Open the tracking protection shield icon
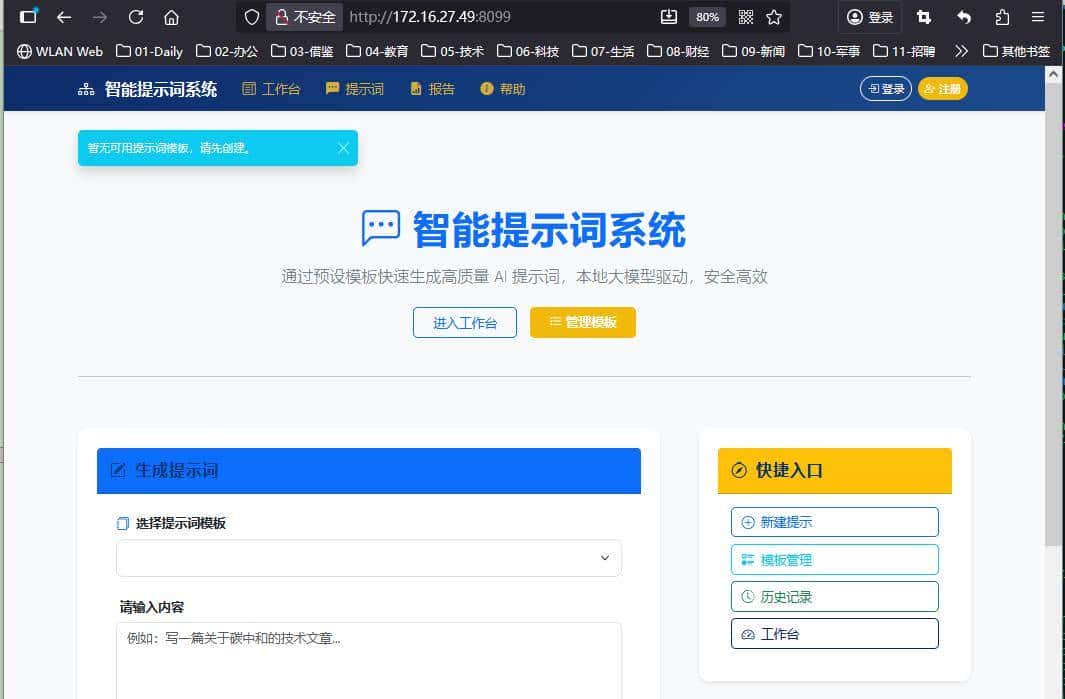Viewport: 1065px width, 699px height. point(253,16)
